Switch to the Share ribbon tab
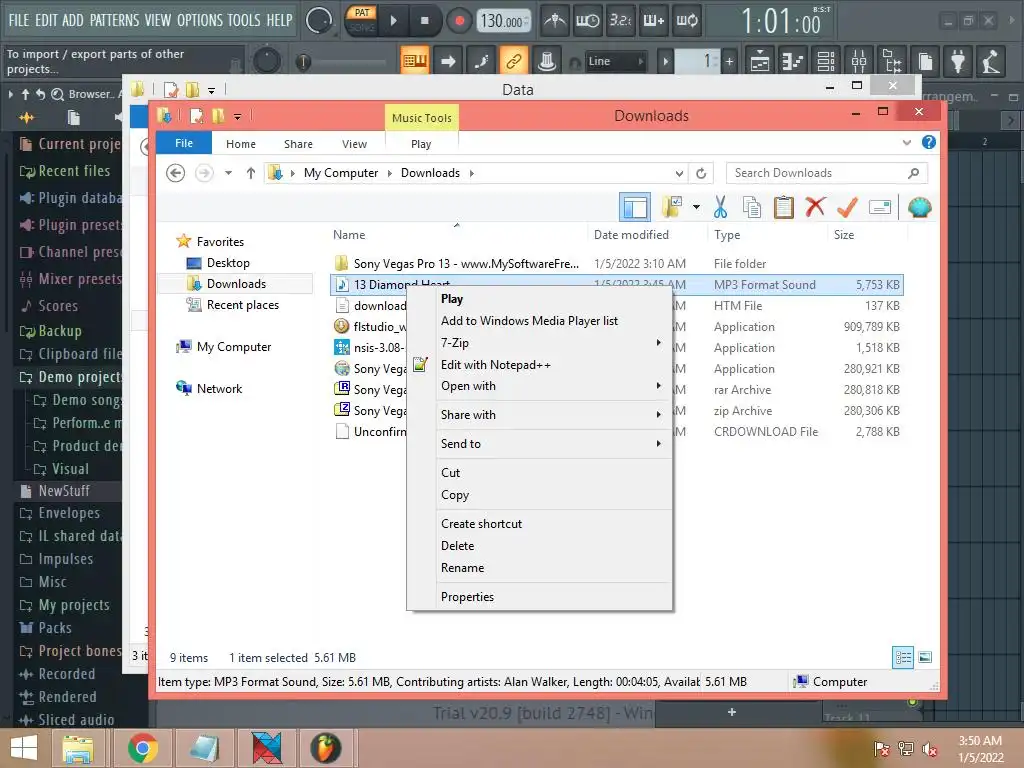This screenshot has height=768, width=1024. [x=298, y=144]
